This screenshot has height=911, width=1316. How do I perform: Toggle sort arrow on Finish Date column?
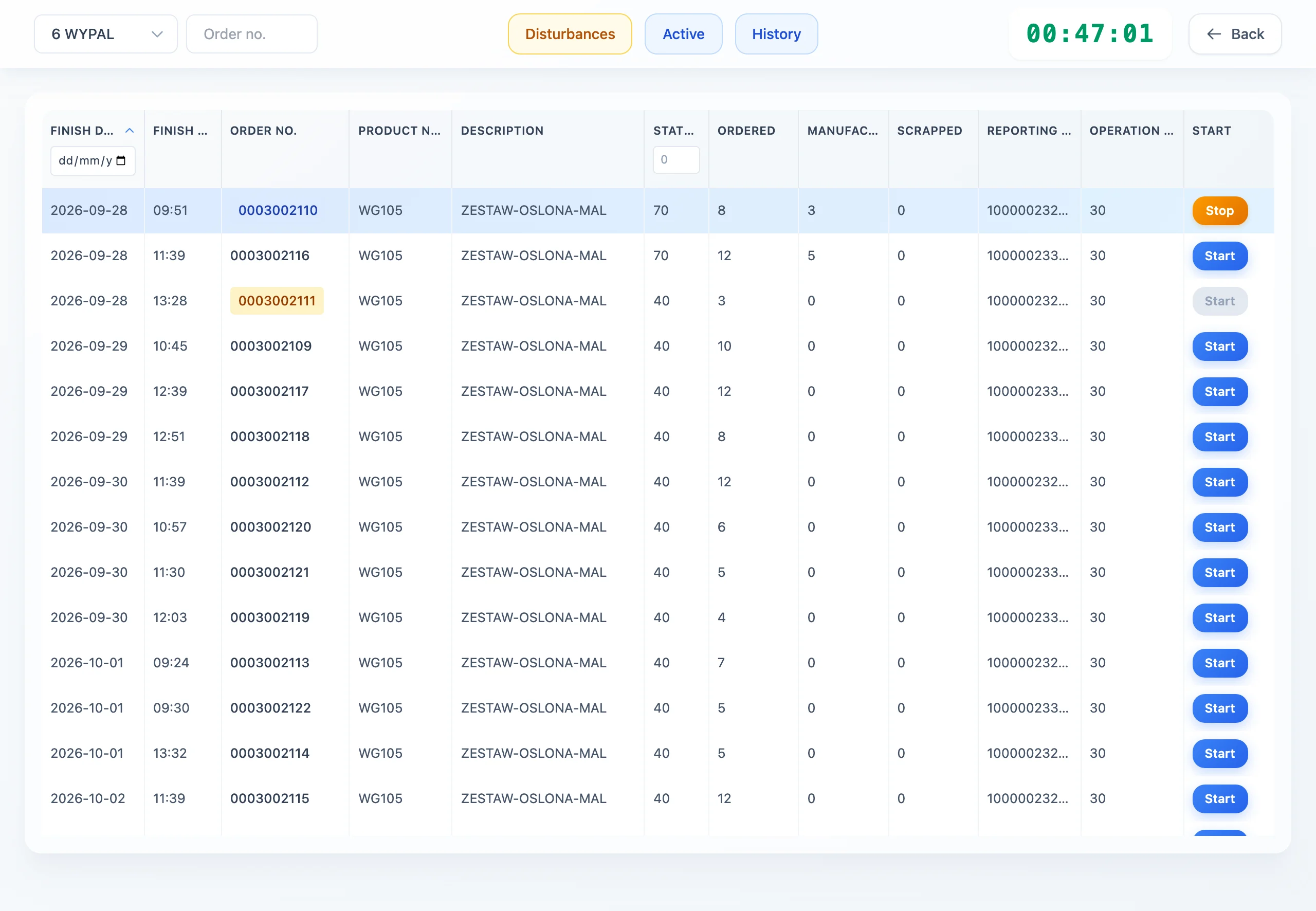(130, 131)
